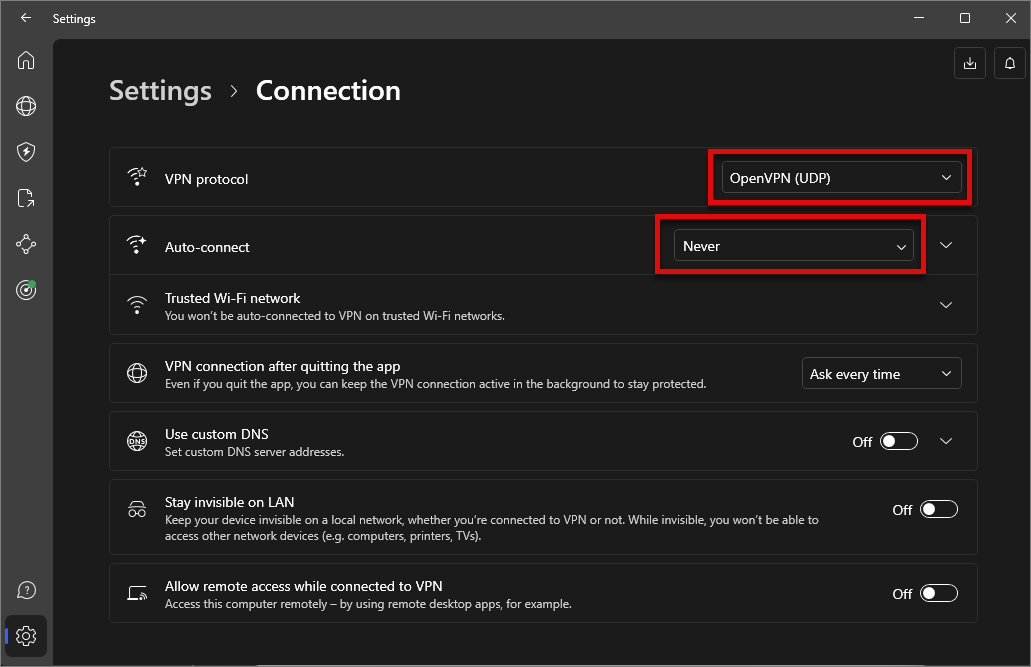This screenshot has width=1031, height=667.
Task: Click the Auto-connect label
Action: coord(207,247)
